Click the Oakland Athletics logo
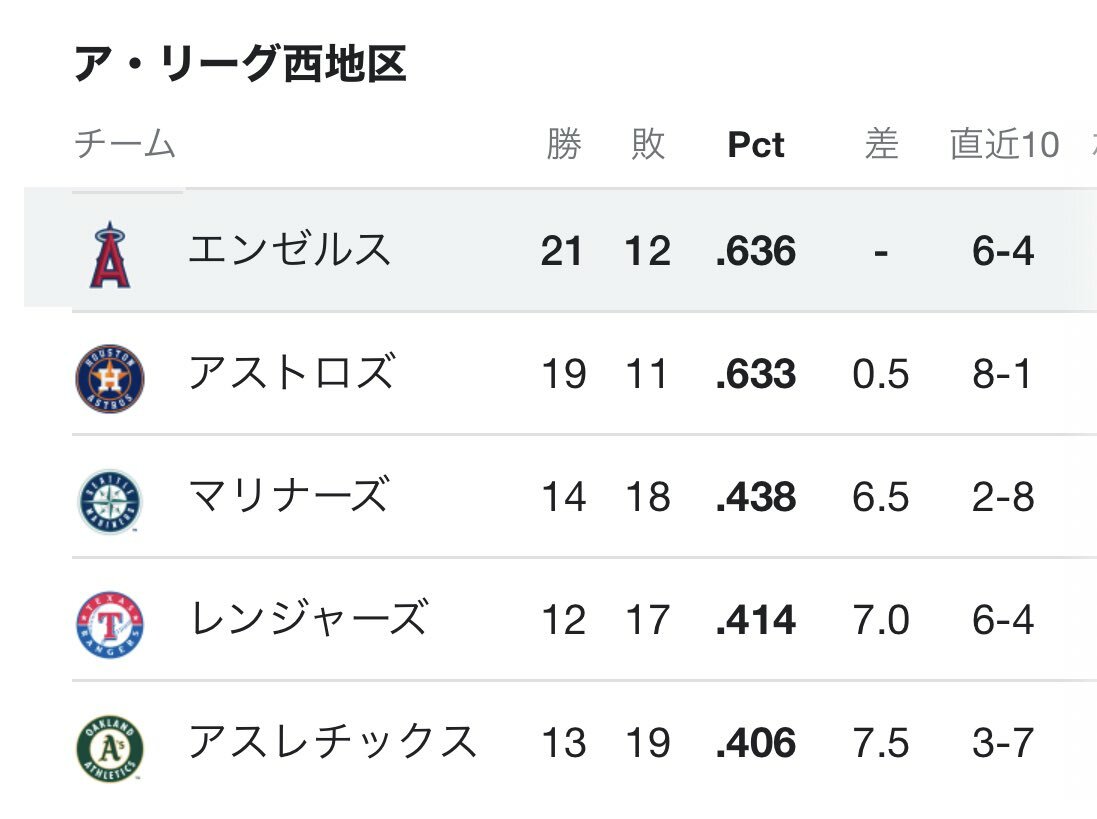1097x819 pixels. 110,748
